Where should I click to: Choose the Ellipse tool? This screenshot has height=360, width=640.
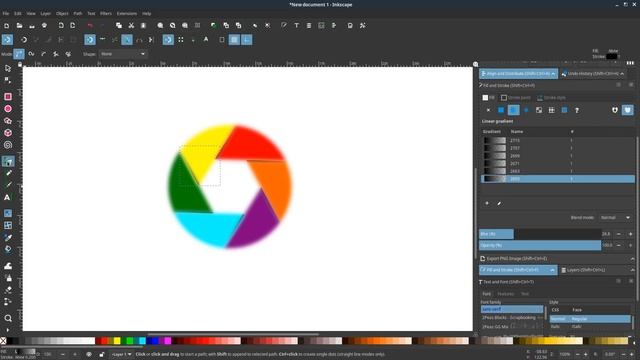click(8, 109)
